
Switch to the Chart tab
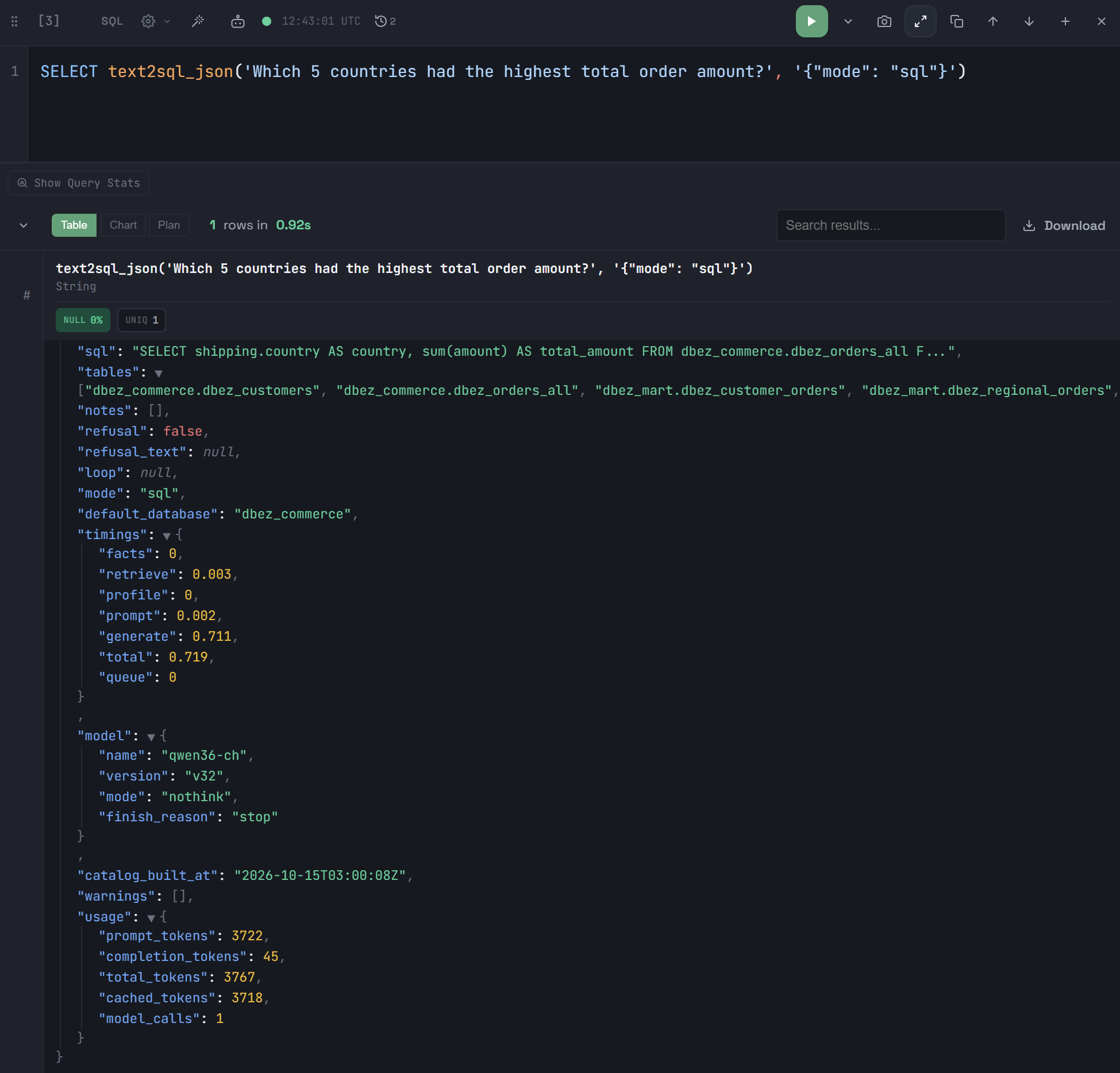click(123, 225)
